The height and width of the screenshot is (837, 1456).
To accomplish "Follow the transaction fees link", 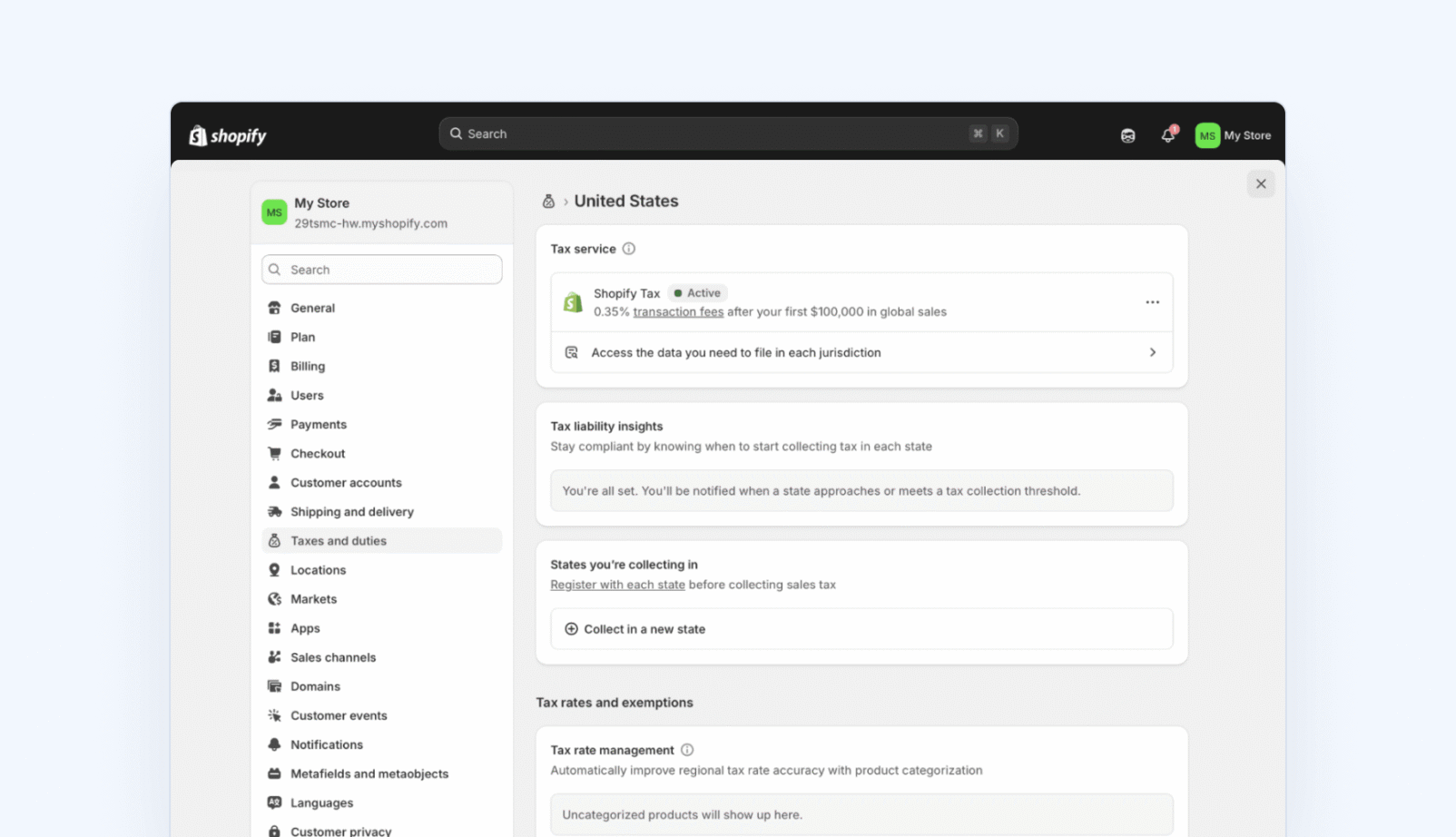I will pyautogui.click(x=678, y=311).
